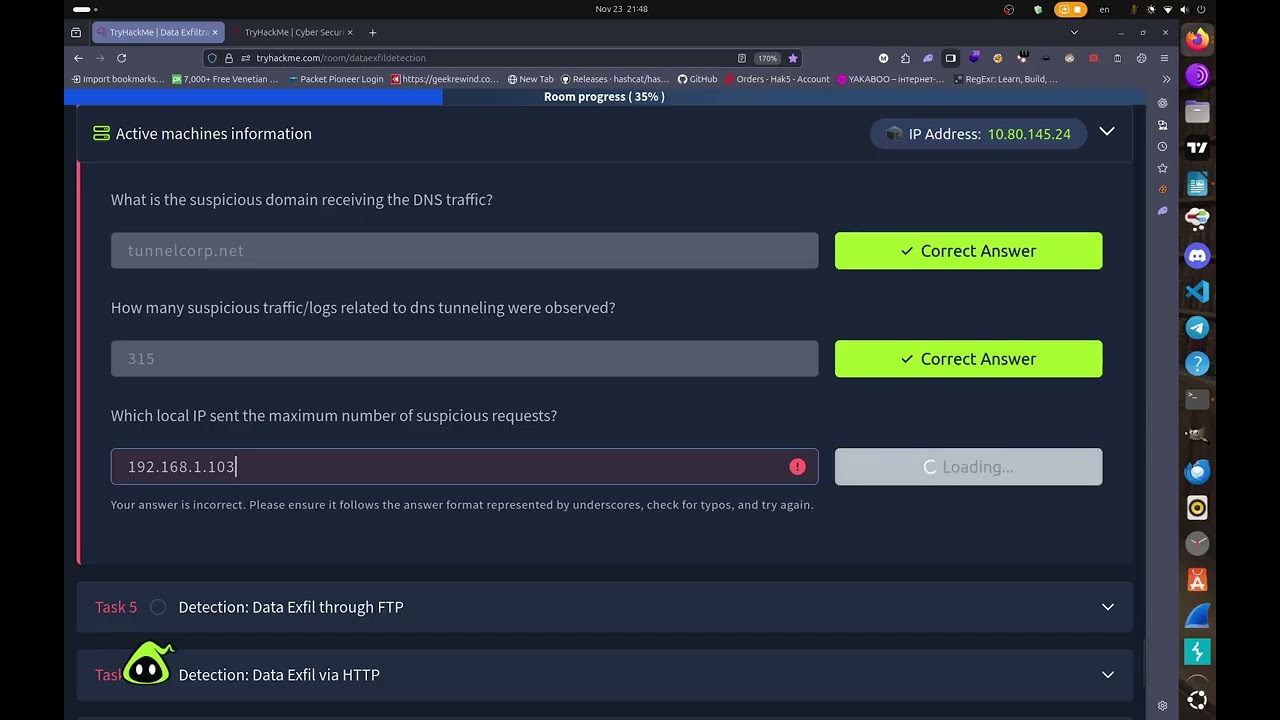Open Firefox in the dock

pos(1197,39)
